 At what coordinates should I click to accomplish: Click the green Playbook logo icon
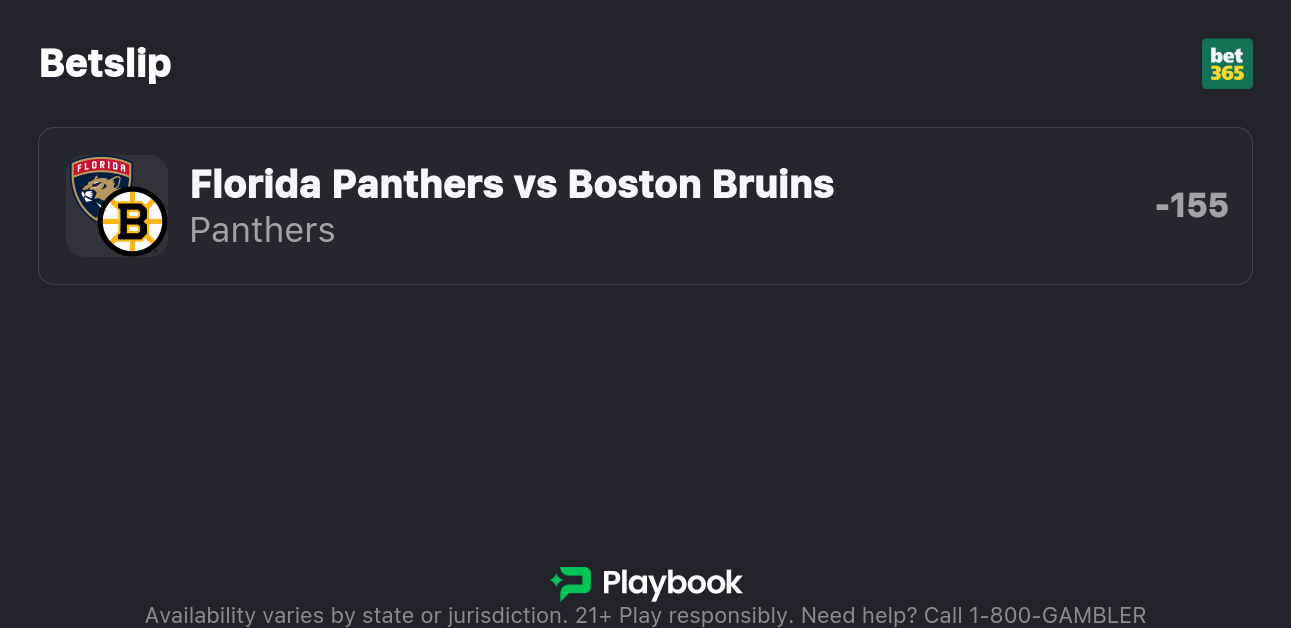pyautogui.click(x=570, y=583)
